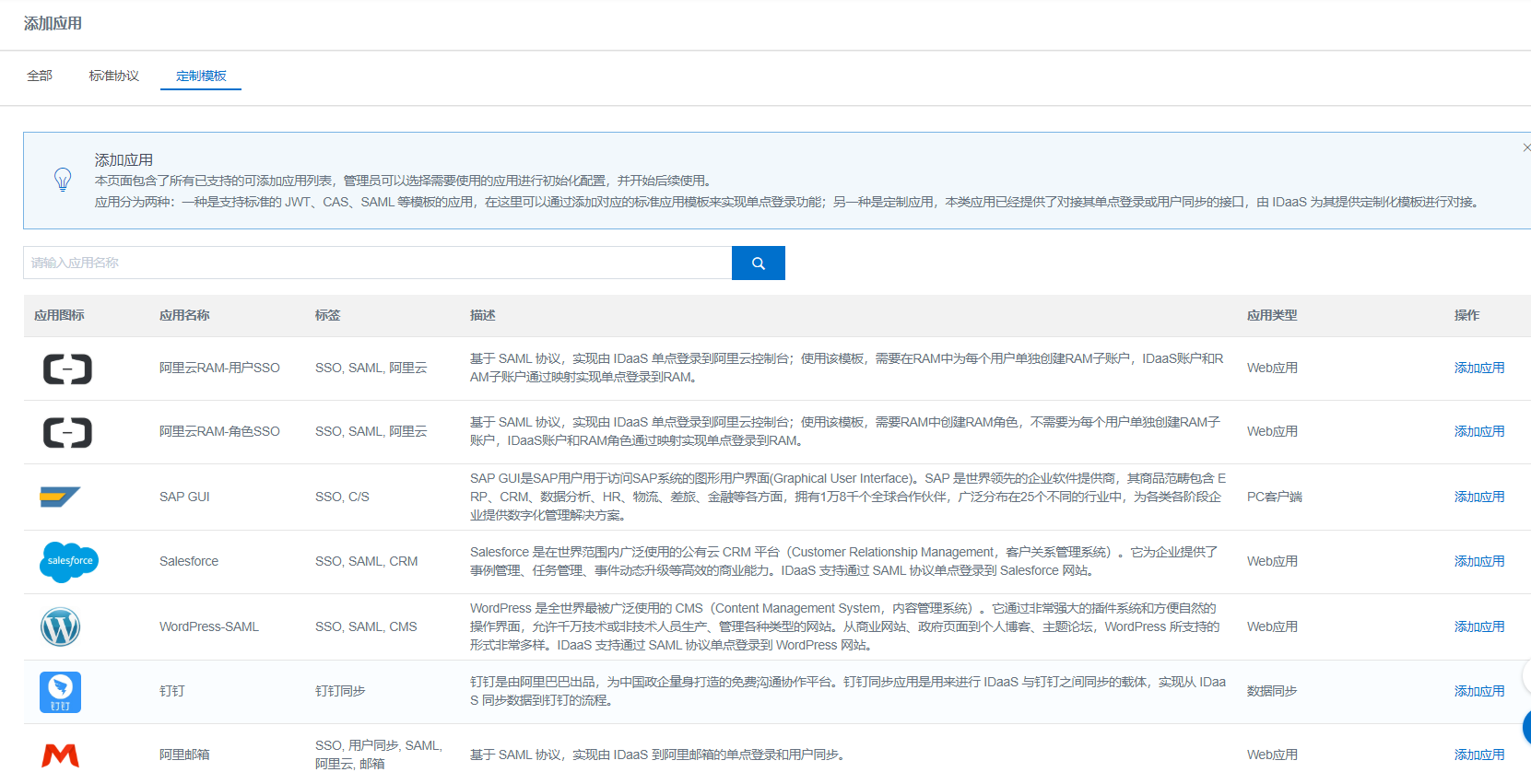Screen dimensions: 1531x784
Task: Click the 应用名称 column header
Action: [184, 315]
